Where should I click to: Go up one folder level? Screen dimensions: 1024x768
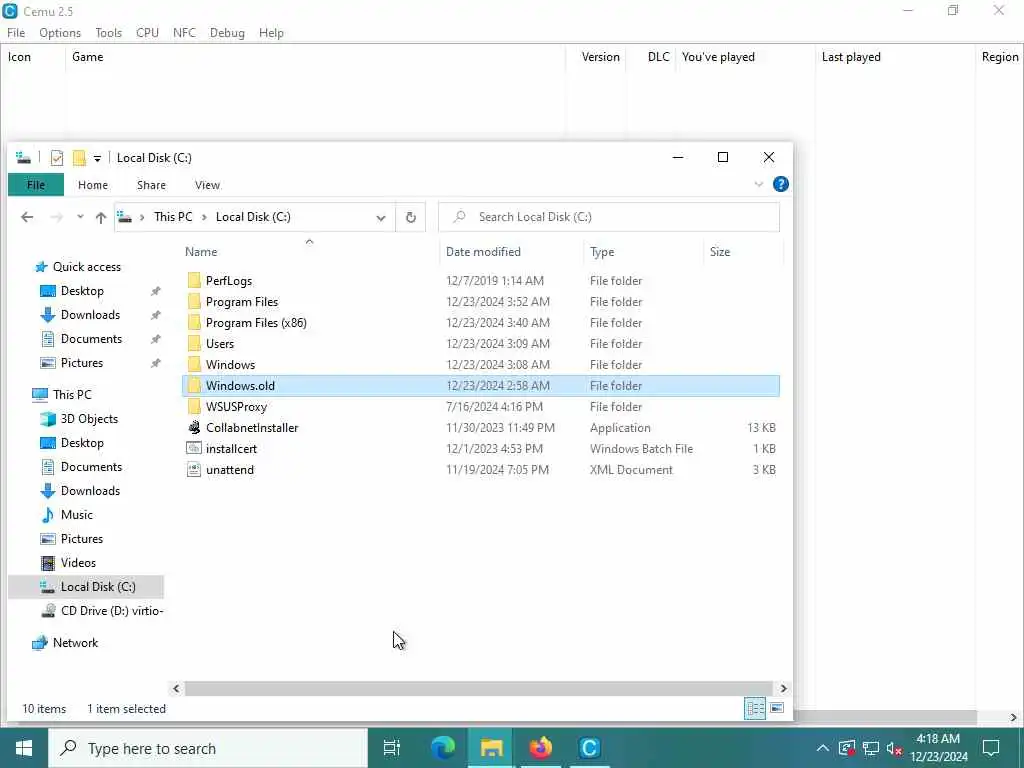[101, 217]
